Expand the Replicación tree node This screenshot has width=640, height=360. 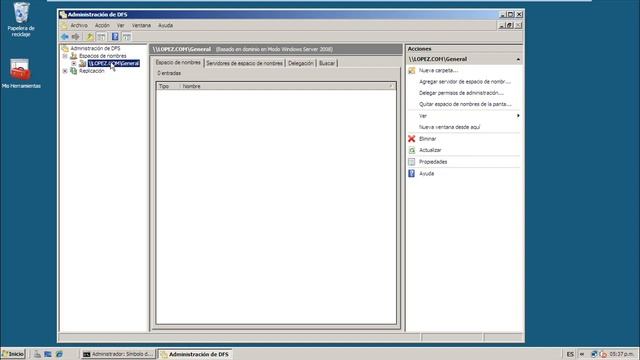coord(65,71)
